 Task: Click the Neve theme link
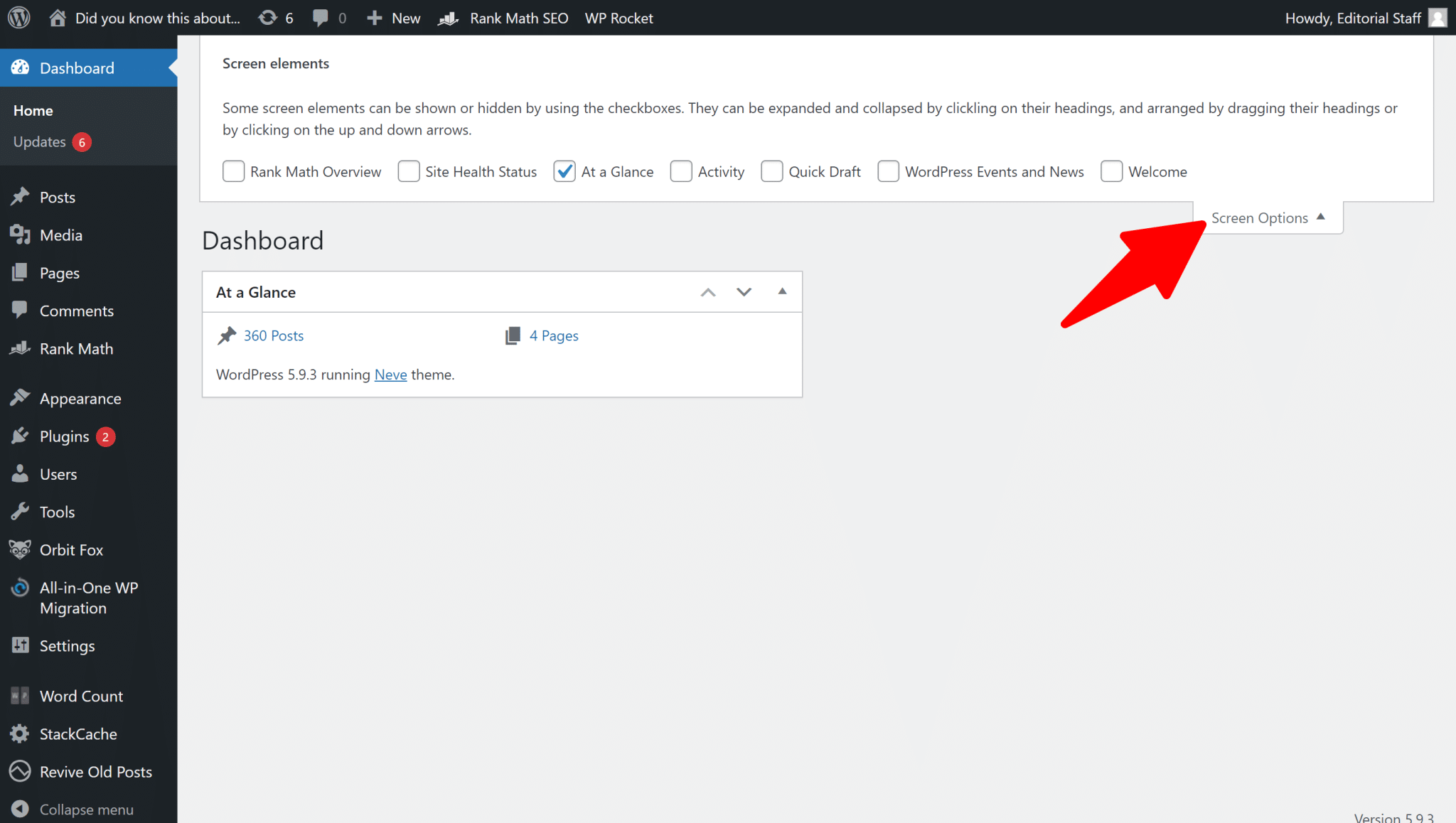click(390, 375)
